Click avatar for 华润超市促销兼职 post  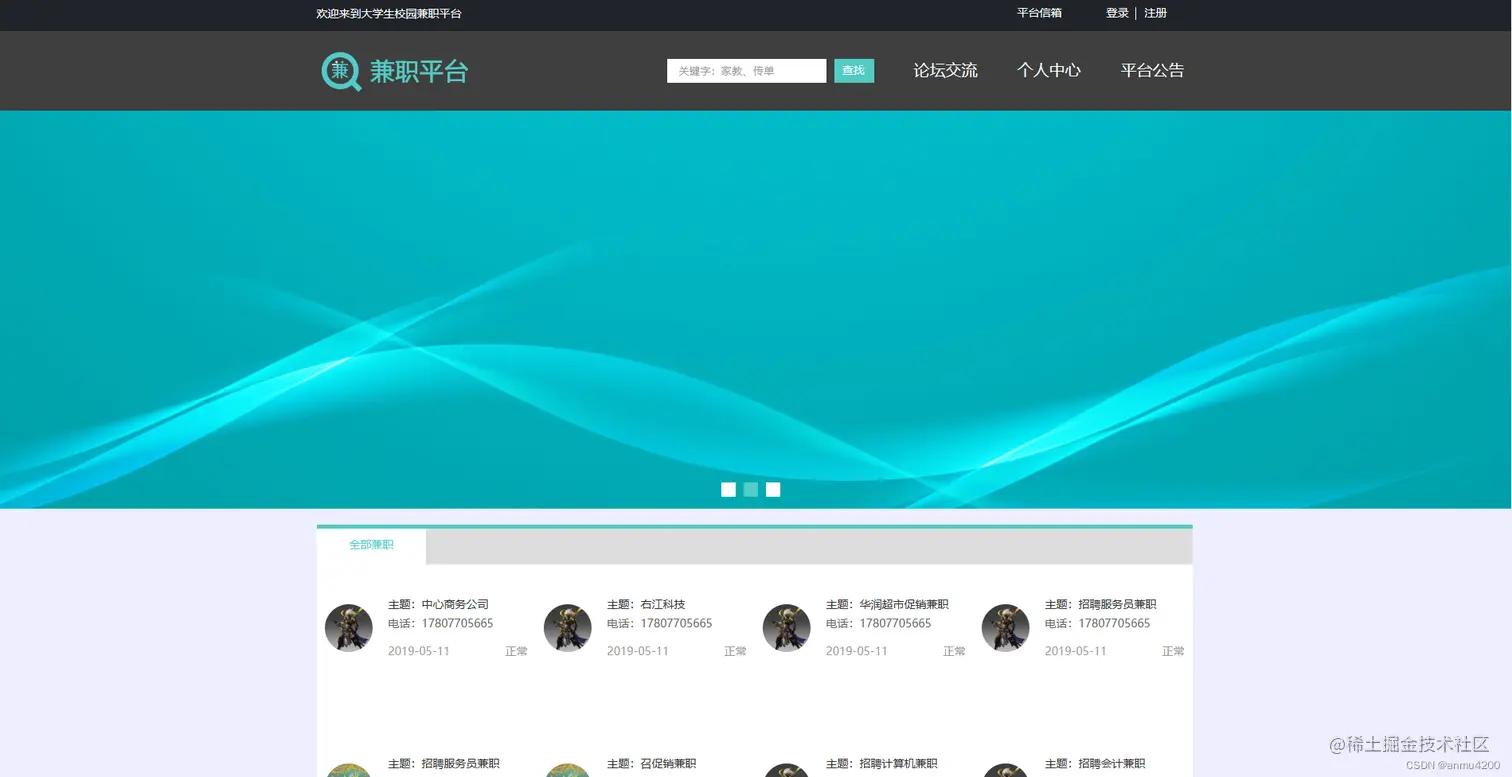tap(786, 627)
